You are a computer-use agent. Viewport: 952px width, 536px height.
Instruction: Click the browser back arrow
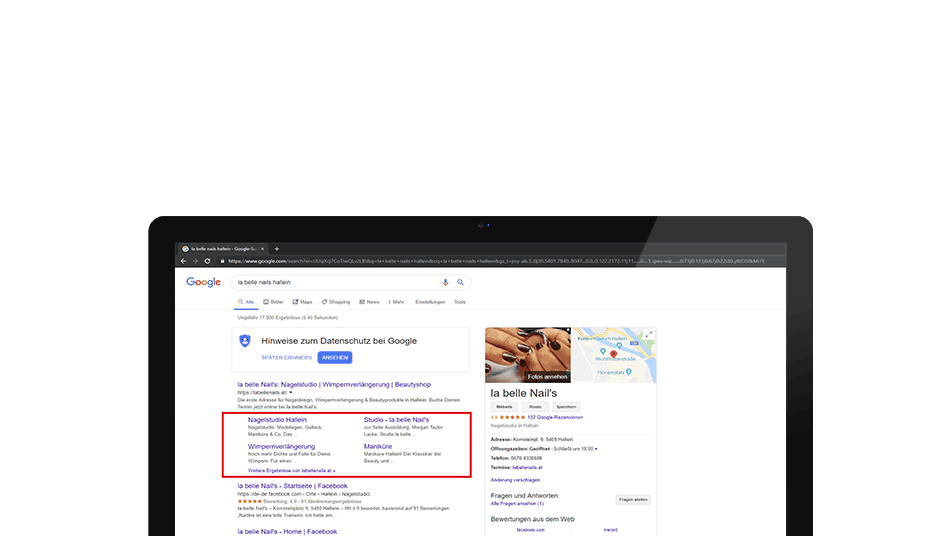click(183, 261)
